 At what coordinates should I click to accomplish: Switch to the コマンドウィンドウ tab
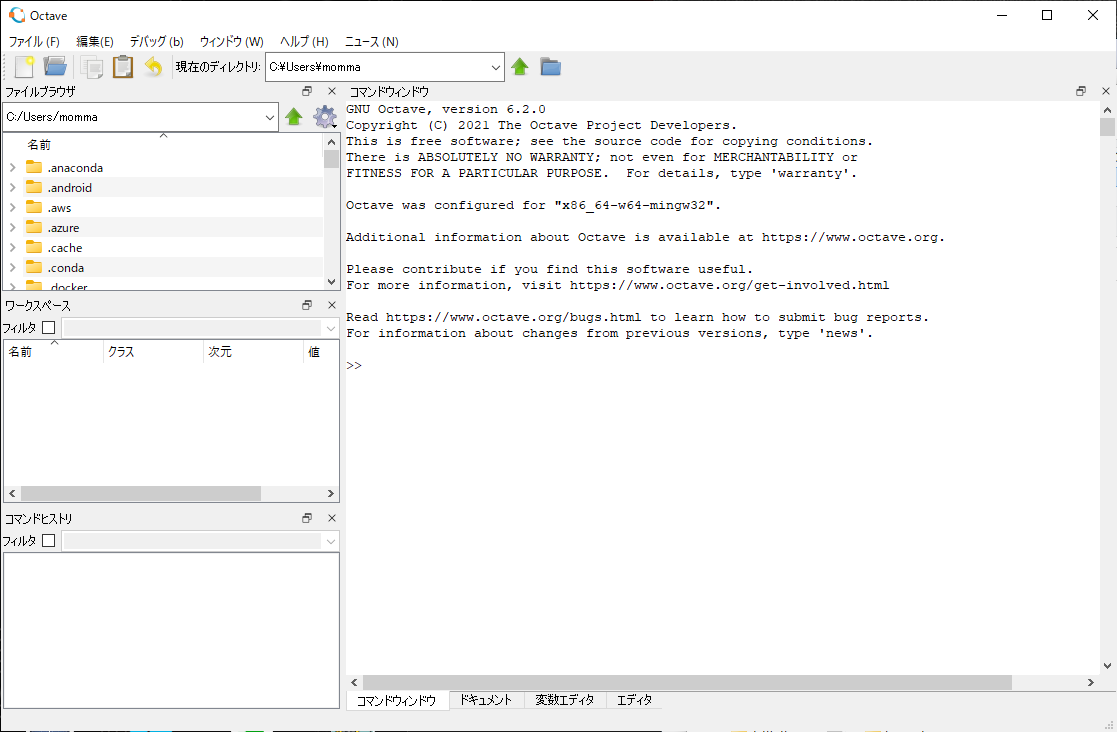(397, 701)
